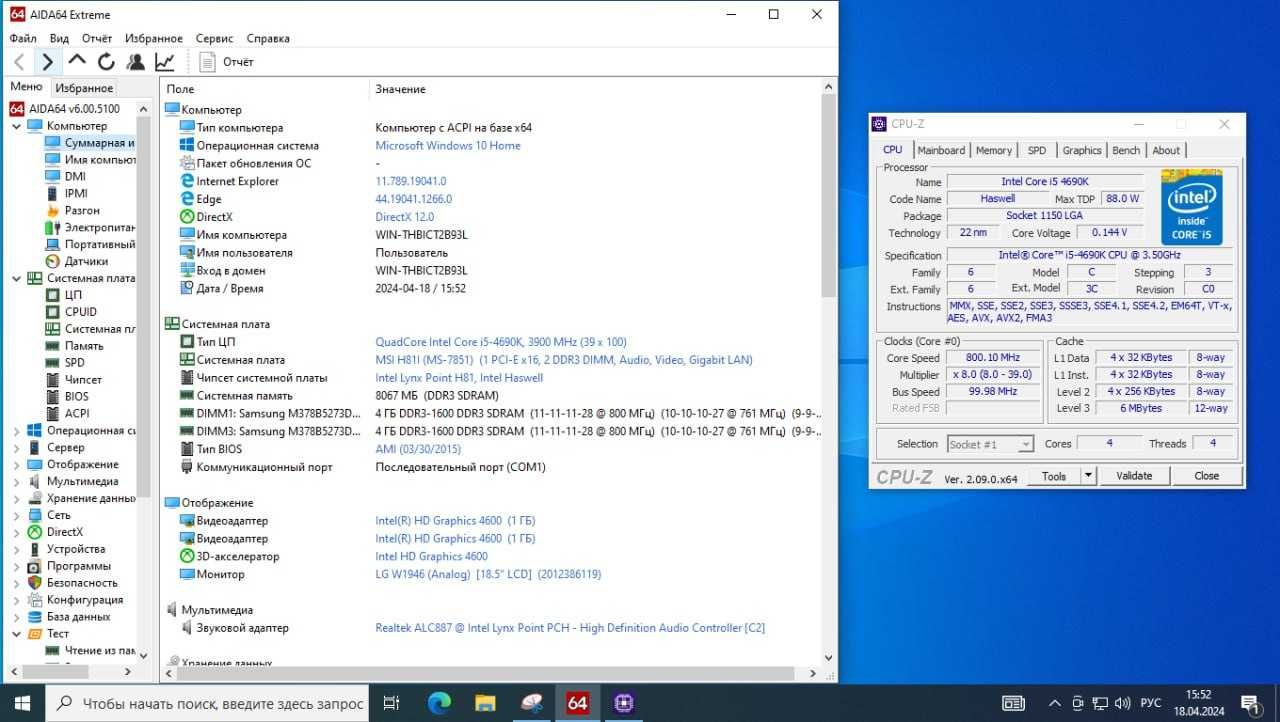This screenshot has height=722, width=1280.
Task: Switch to About tab in CPU-Z
Action: 1166,150
